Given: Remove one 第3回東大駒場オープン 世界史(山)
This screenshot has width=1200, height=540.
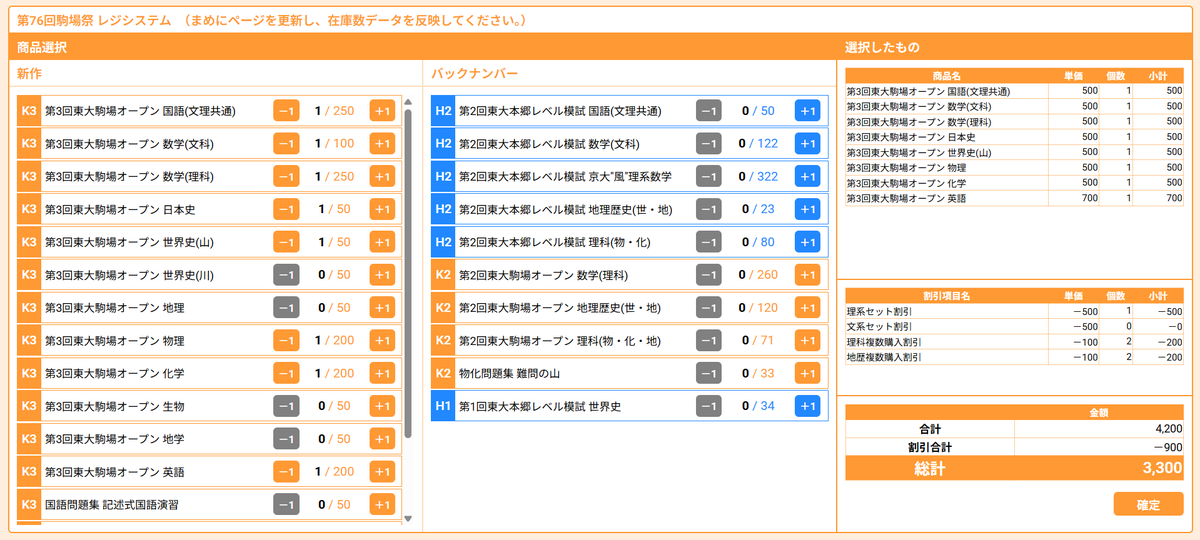Looking at the screenshot, I should pyautogui.click(x=286, y=242).
